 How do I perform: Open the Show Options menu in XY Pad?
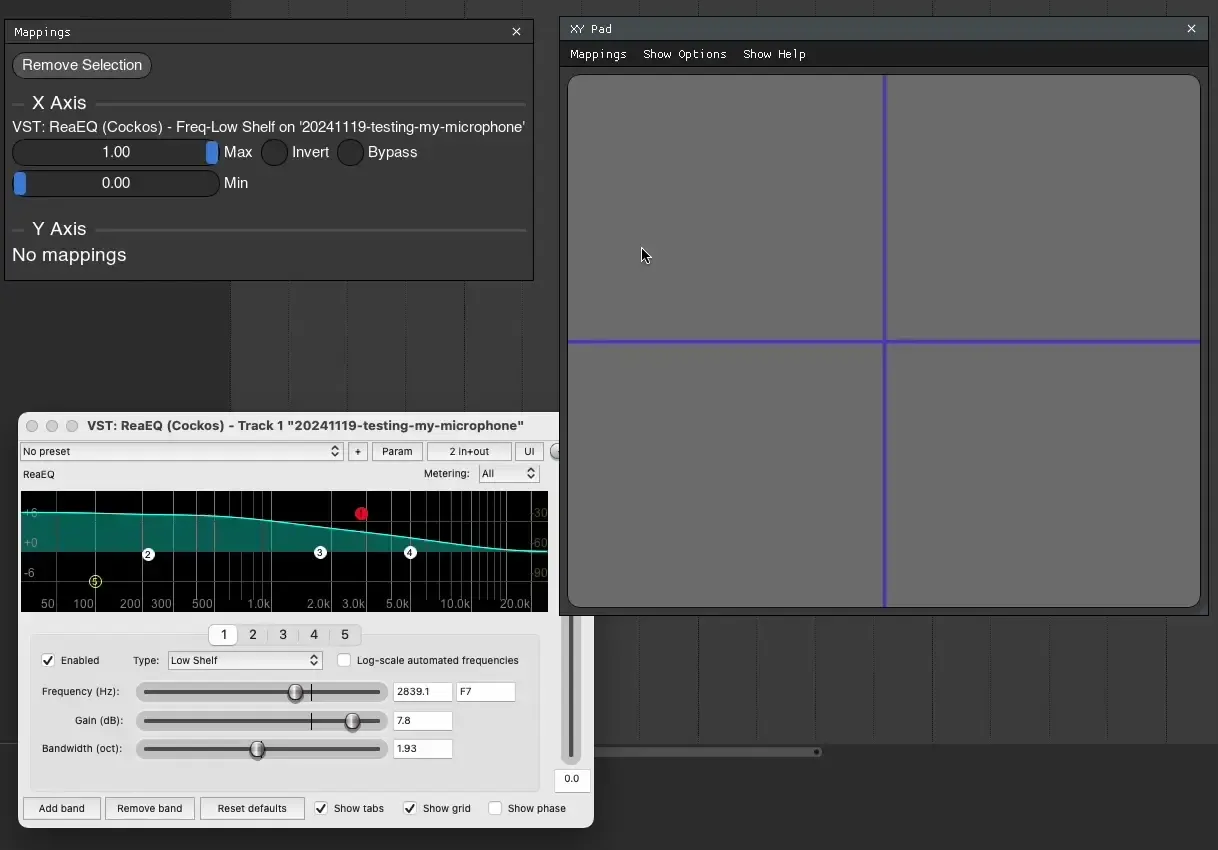[x=684, y=54]
